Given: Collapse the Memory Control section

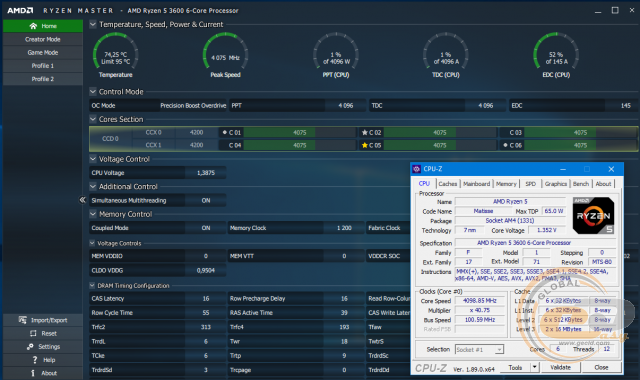Looking at the screenshot, I should click(93, 214).
